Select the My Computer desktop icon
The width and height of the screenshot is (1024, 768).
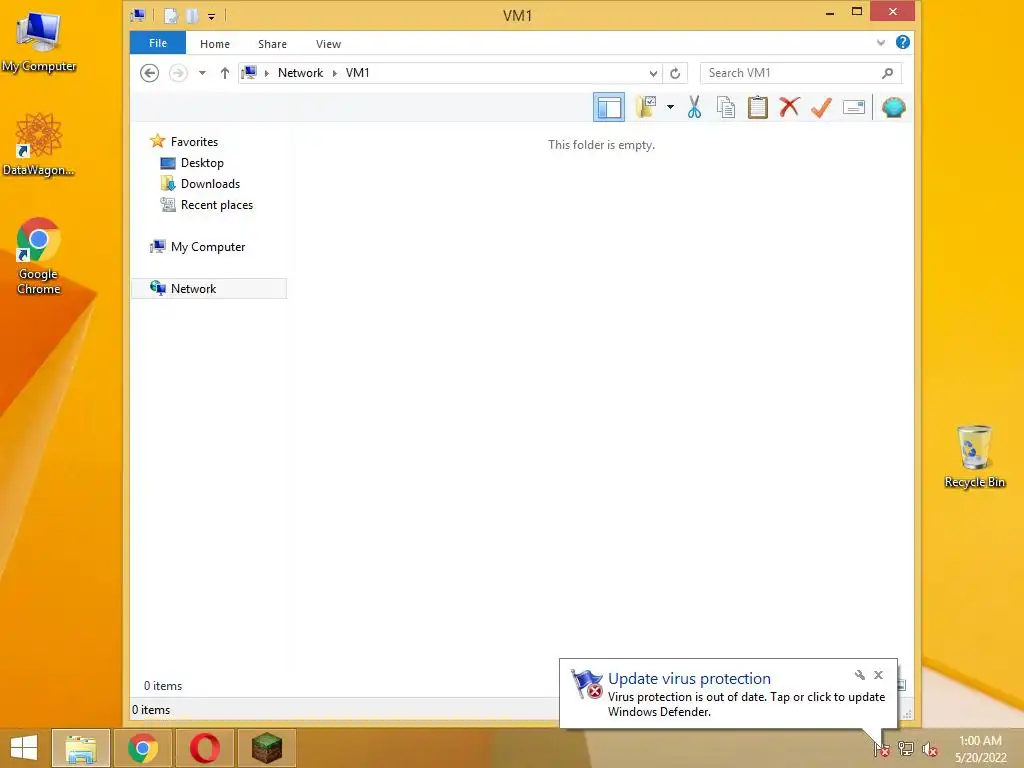click(x=39, y=42)
